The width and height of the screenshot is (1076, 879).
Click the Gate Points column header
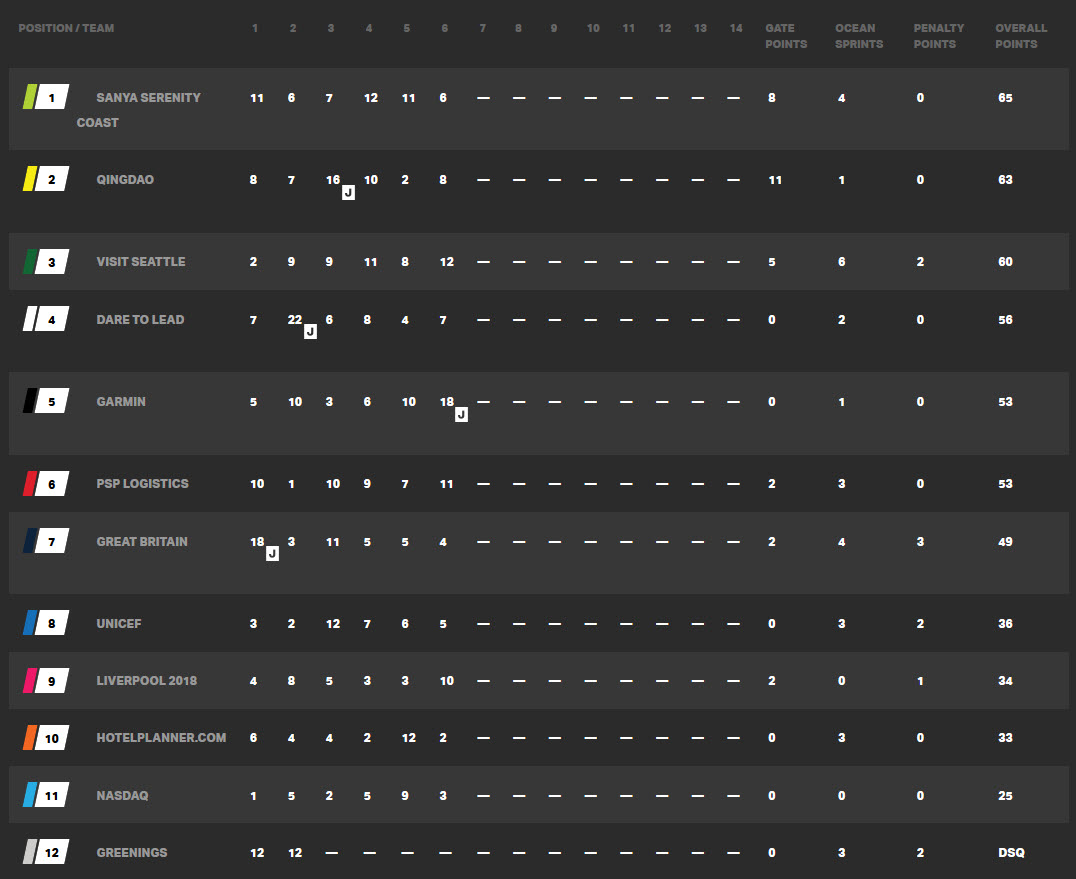pyautogui.click(x=786, y=36)
